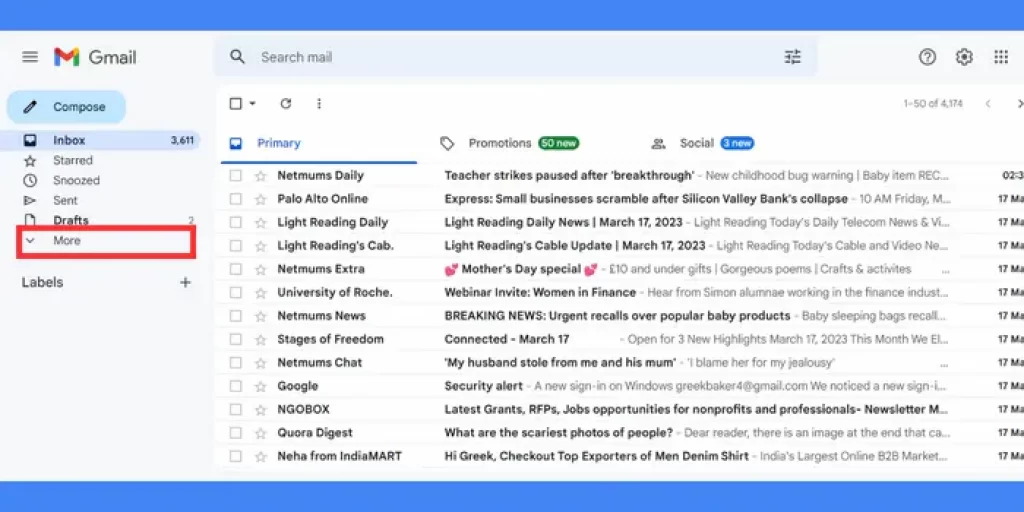
Task: Open the Google apps grid icon
Action: [1001, 57]
